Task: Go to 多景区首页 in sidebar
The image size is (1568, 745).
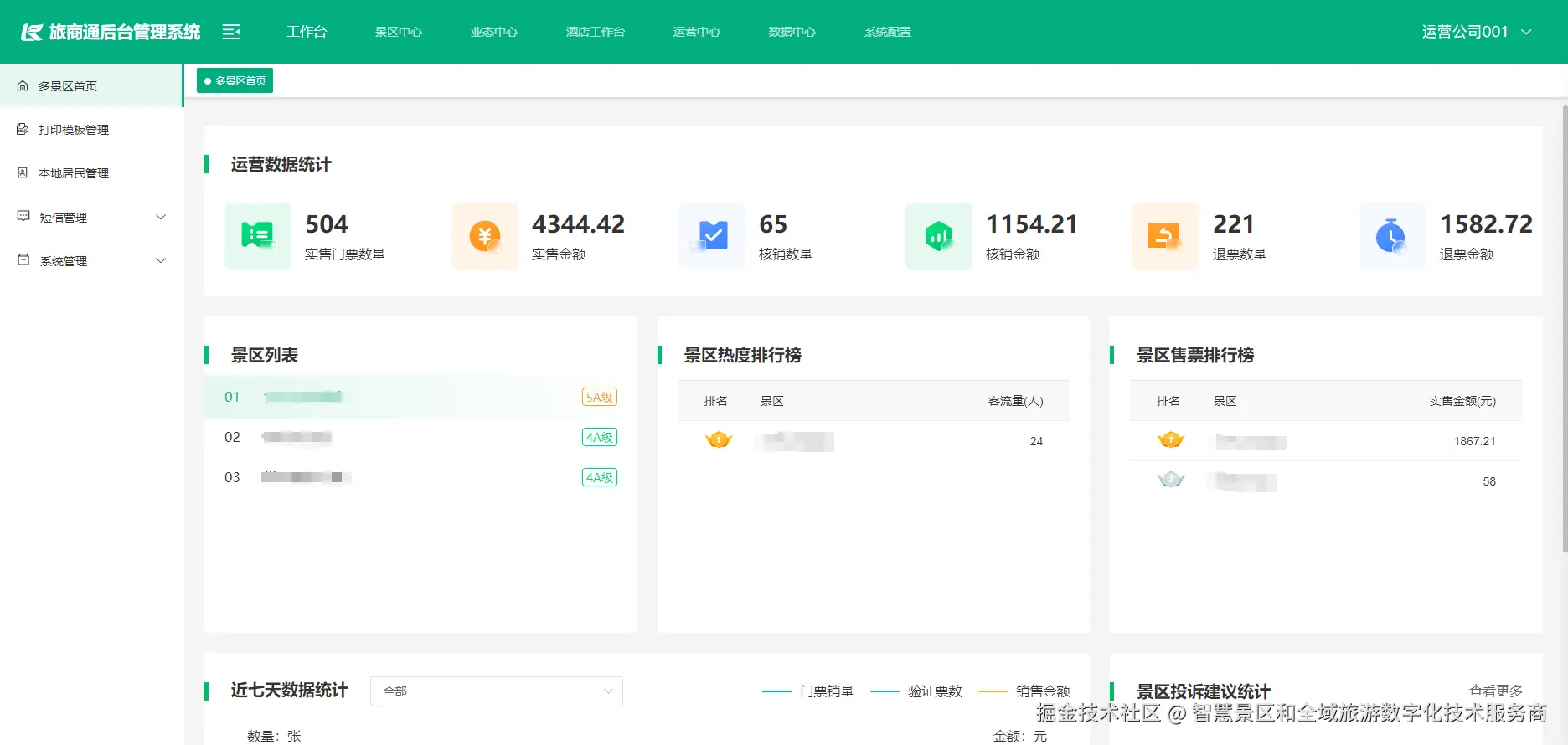Action: [x=91, y=85]
